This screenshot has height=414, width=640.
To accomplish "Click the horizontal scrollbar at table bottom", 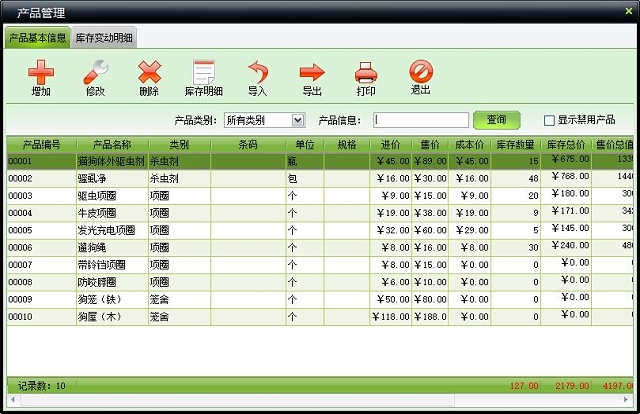I will [320, 400].
